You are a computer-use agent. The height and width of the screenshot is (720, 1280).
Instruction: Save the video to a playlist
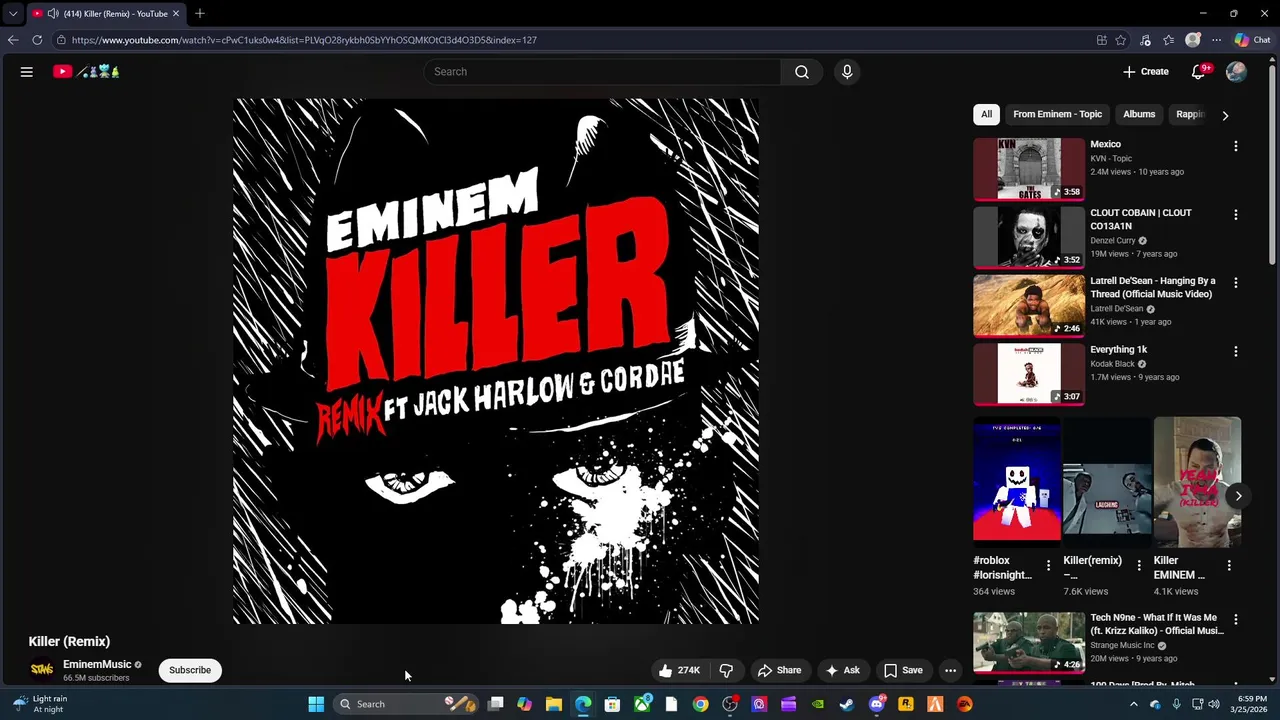(x=903, y=671)
